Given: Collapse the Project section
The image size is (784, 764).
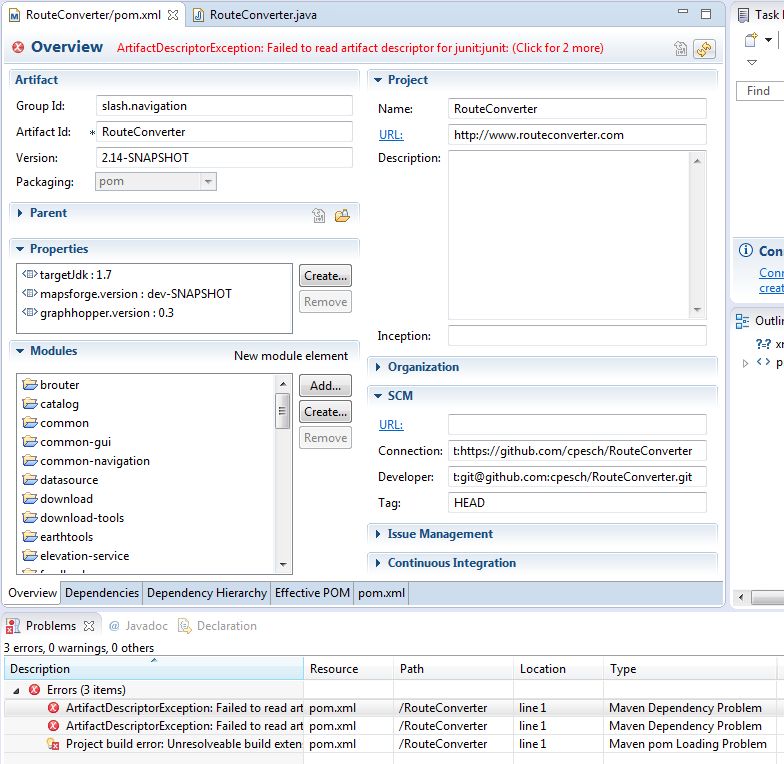Looking at the screenshot, I should [x=378, y=80].
